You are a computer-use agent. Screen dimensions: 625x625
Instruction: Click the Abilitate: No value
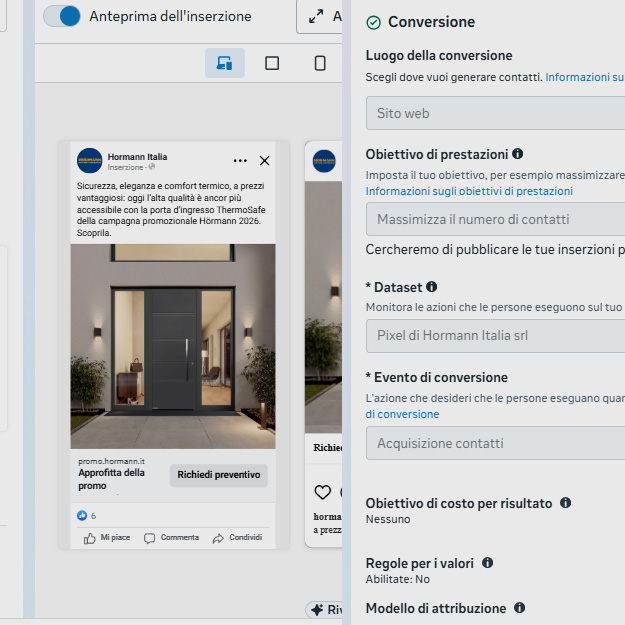click(x=398, y=579)
